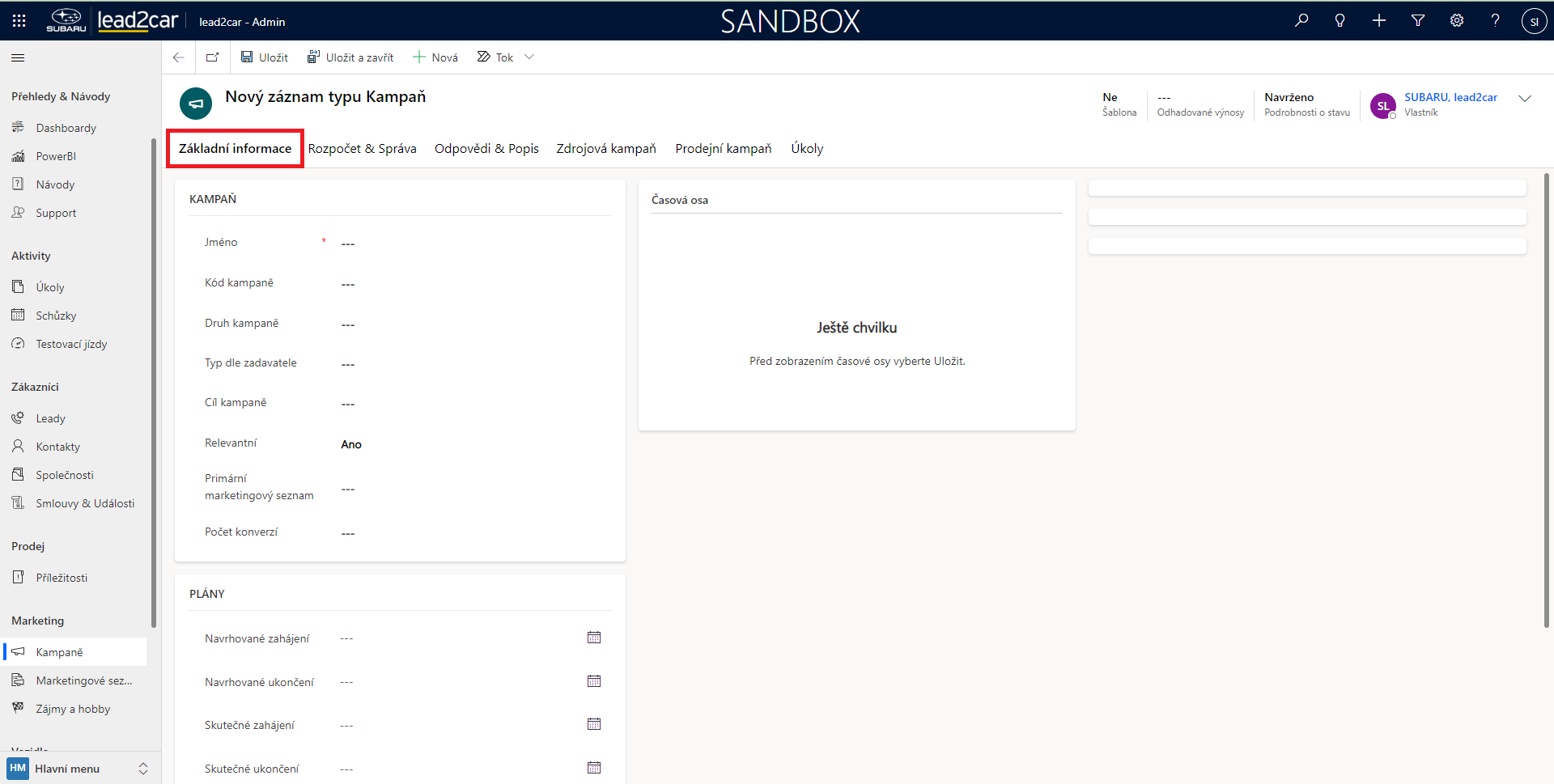Screen dimensions: 1554x784
Task: Click the search magnifier icon
Action: [x=1301, y=21]
